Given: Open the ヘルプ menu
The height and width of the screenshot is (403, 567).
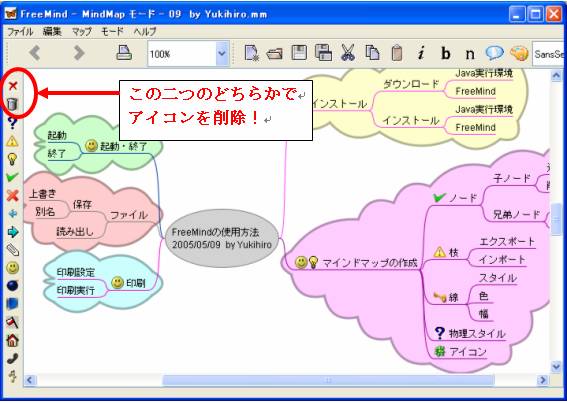Looking at the screenshot, I should 145,32.
